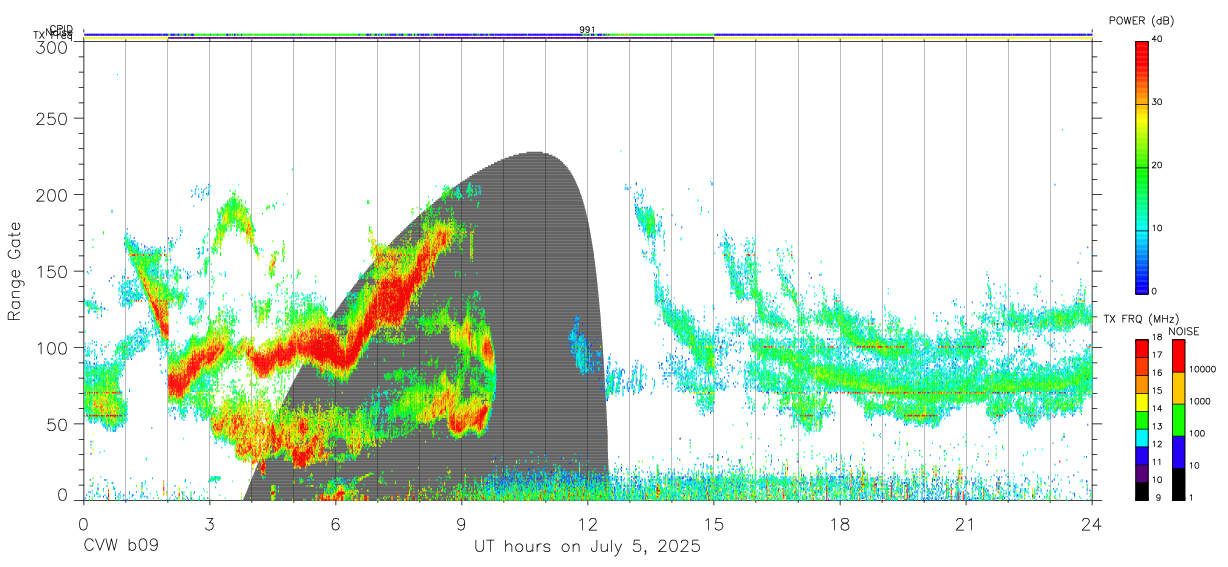Screen dimensions: 1228x567
Task: Click the "250" range gate axis label
Action: (x=53, y=118)
